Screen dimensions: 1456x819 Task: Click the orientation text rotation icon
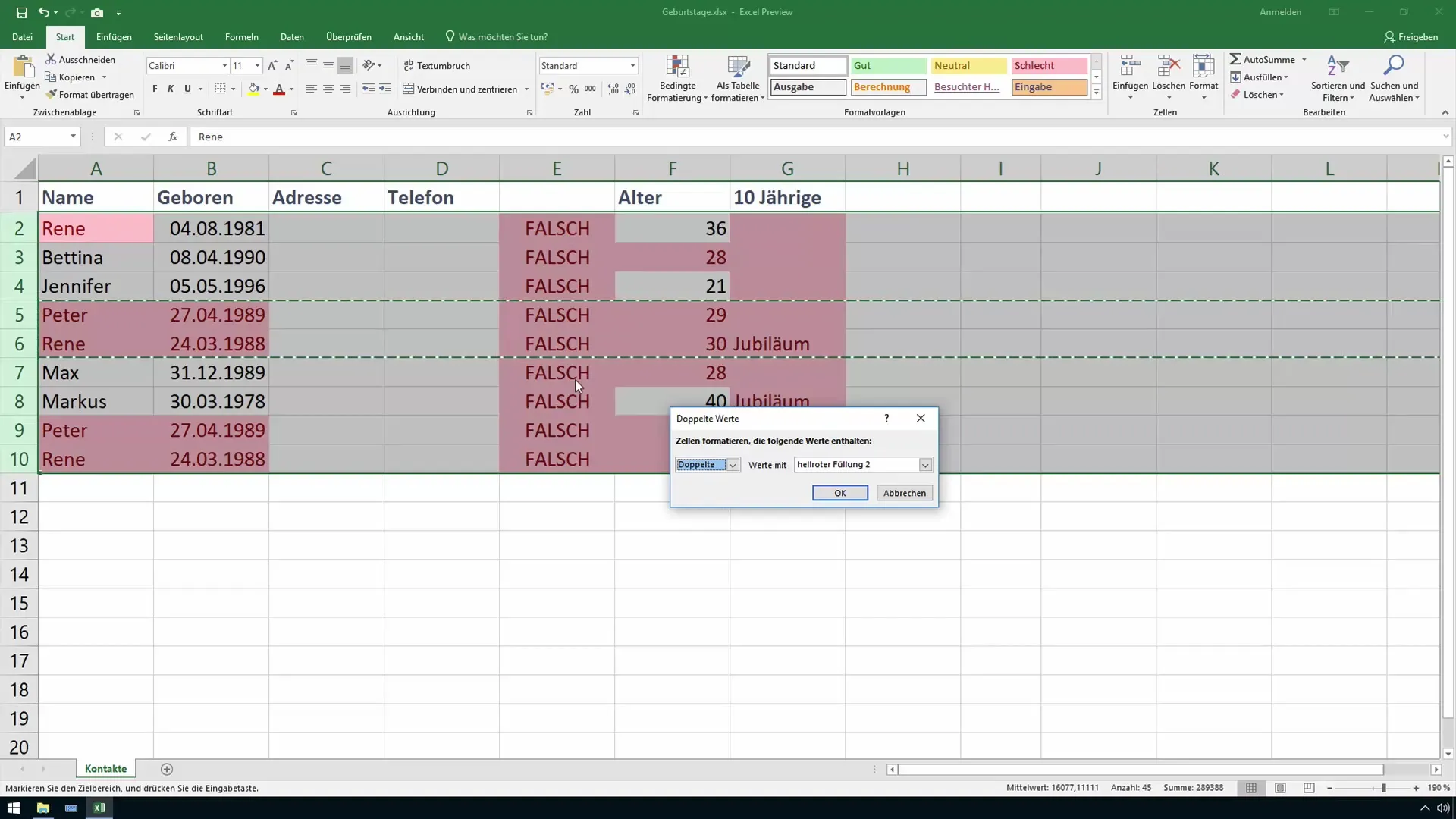pos(369,66)
